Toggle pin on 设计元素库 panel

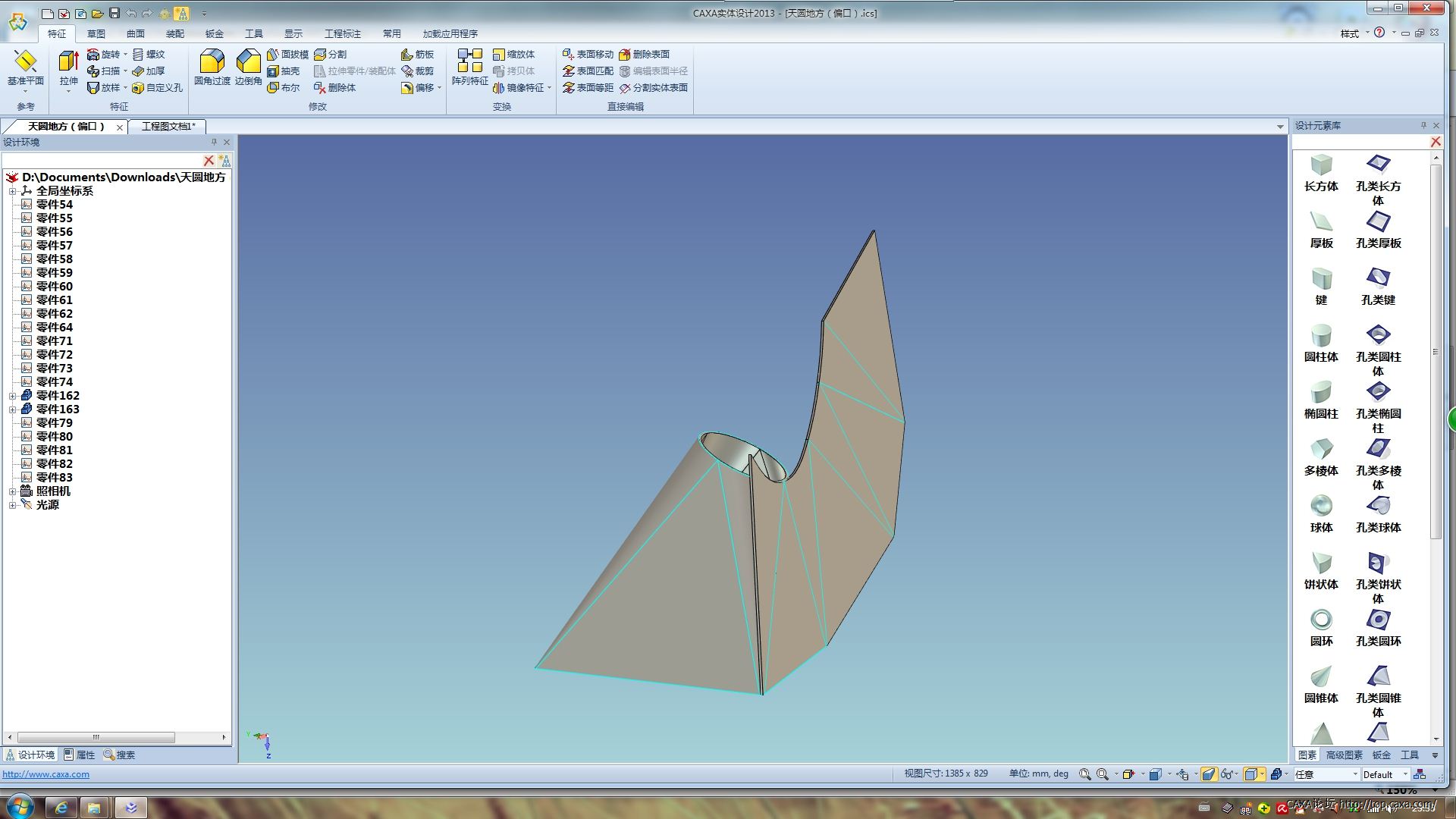pyautogui.click(x=1423, y=125)
